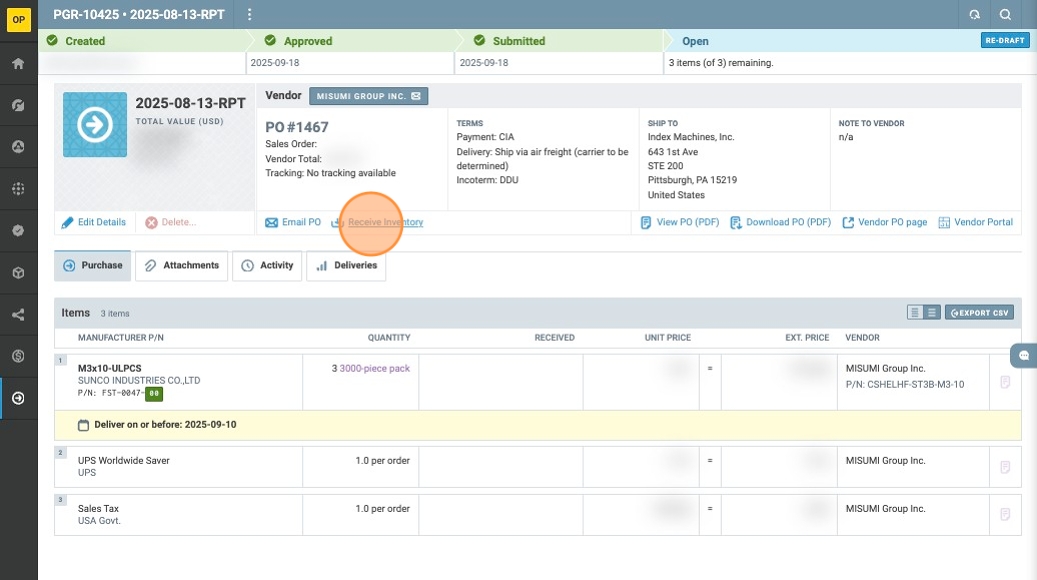Open the MISUMI GROUP INC. vendor badge
Screen dimensions: 1037x580
368,96
